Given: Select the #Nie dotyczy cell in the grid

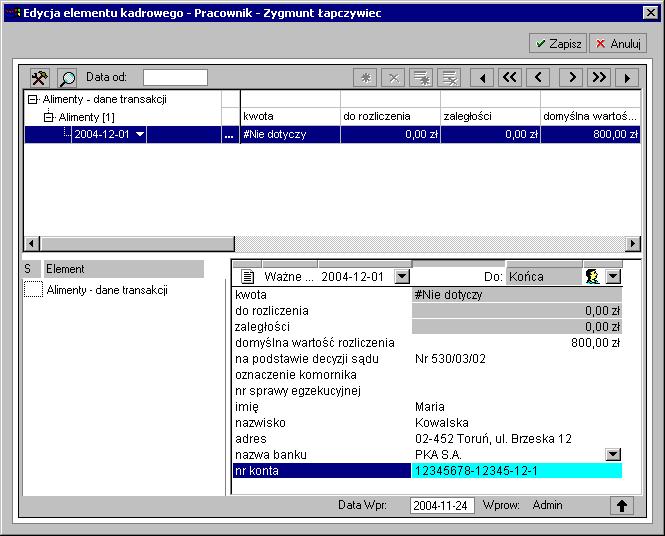Looking at the screenshot, I should click(x=290, y=134).
